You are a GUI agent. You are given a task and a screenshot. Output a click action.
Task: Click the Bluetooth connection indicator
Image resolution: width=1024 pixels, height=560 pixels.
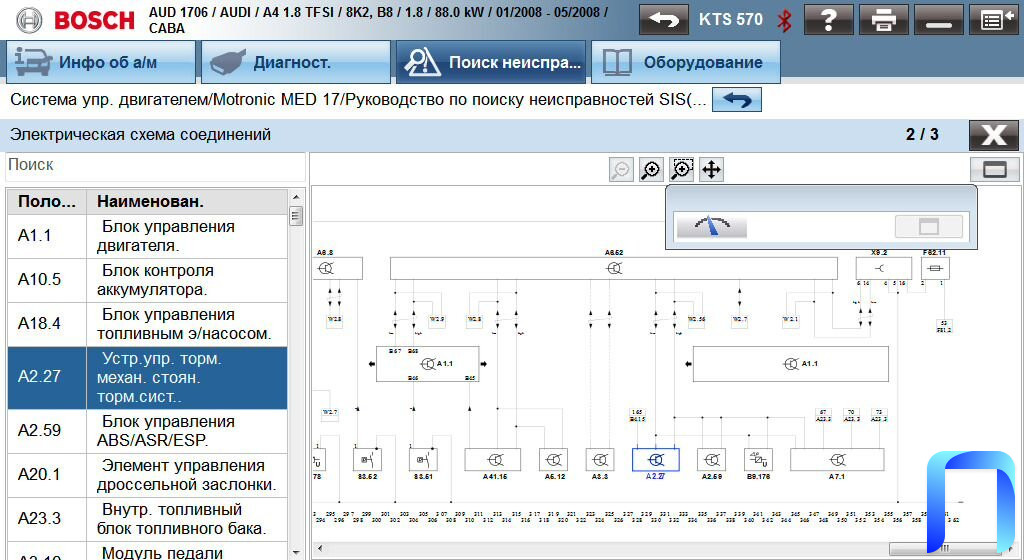coord(784,20)
